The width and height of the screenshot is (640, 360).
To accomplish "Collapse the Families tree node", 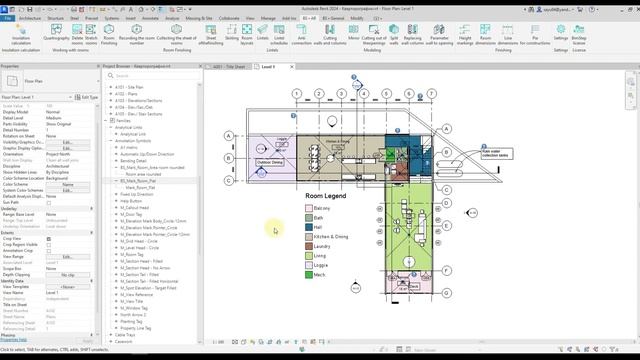I will tap(106, 120).
